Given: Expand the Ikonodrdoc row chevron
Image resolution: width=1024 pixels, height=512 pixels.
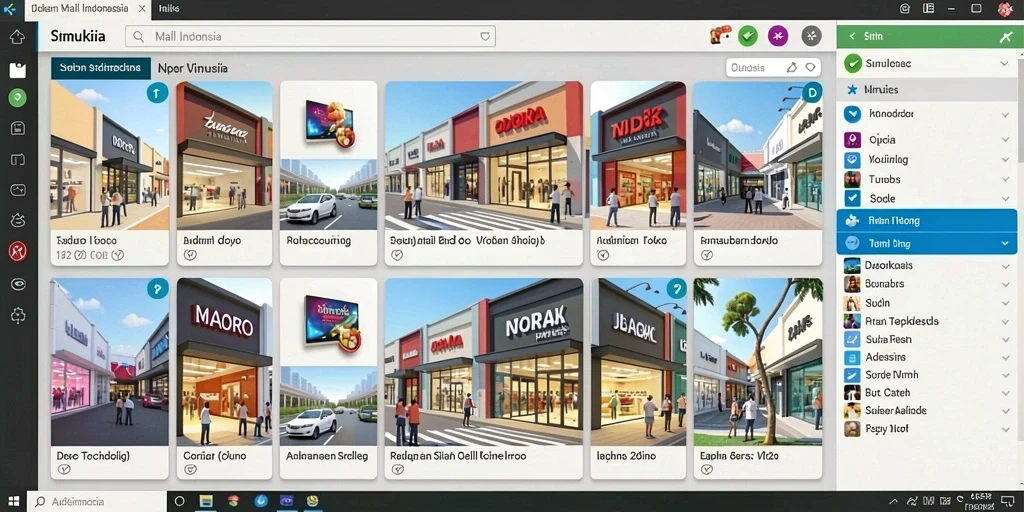Looking at the screenshot, I should click(x=1004, y=114).
